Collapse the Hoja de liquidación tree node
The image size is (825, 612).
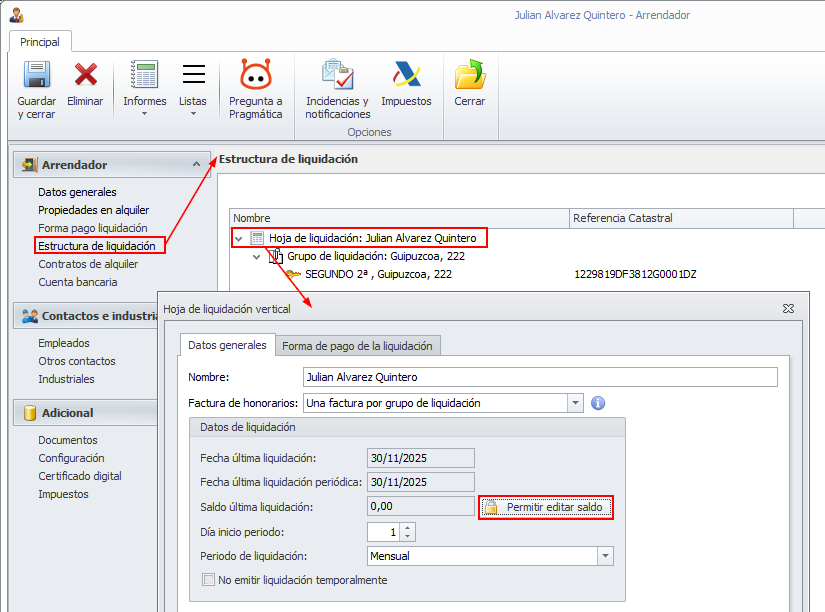[x=239, y=238]
